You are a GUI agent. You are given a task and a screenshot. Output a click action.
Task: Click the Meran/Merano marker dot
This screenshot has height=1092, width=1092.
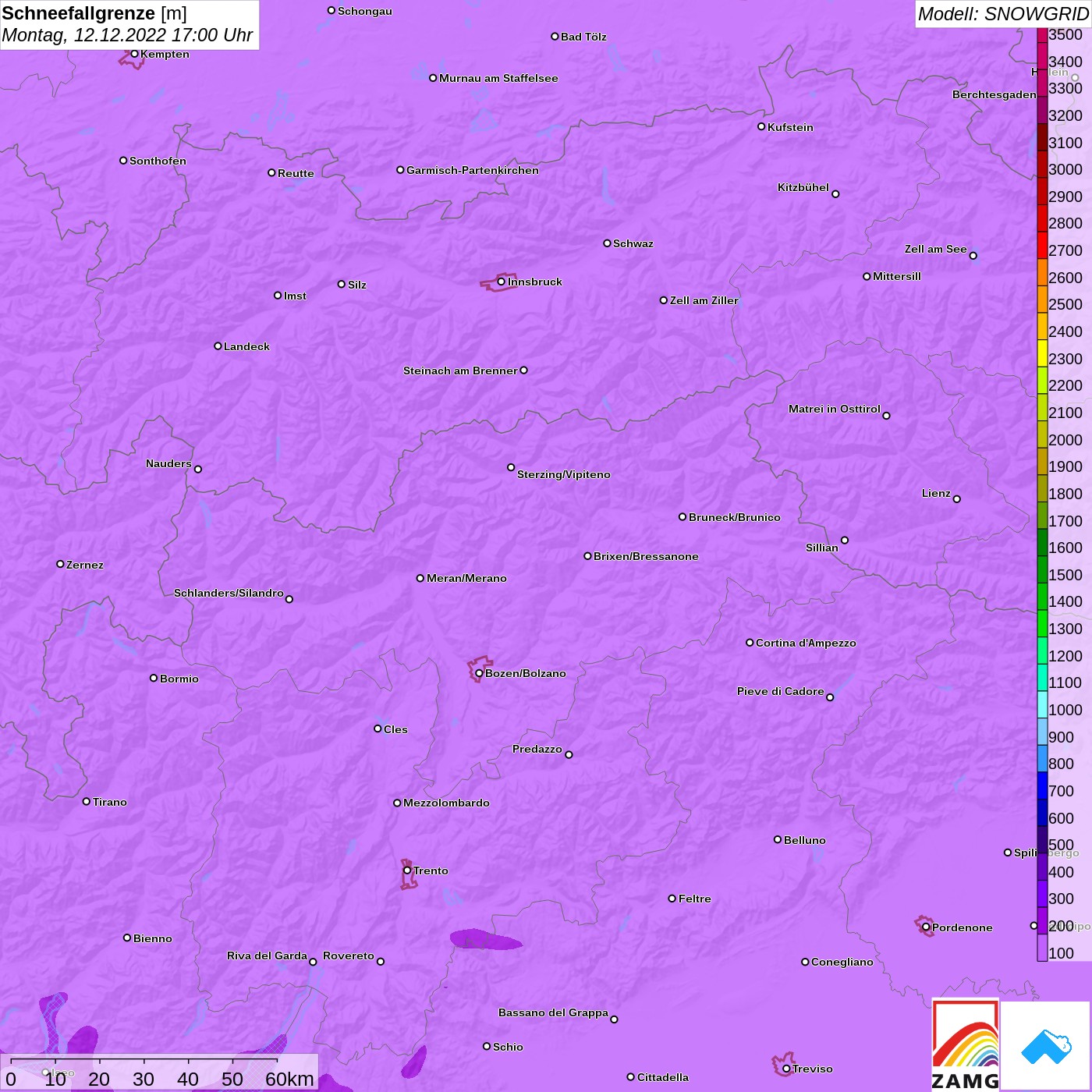[420, 578]
